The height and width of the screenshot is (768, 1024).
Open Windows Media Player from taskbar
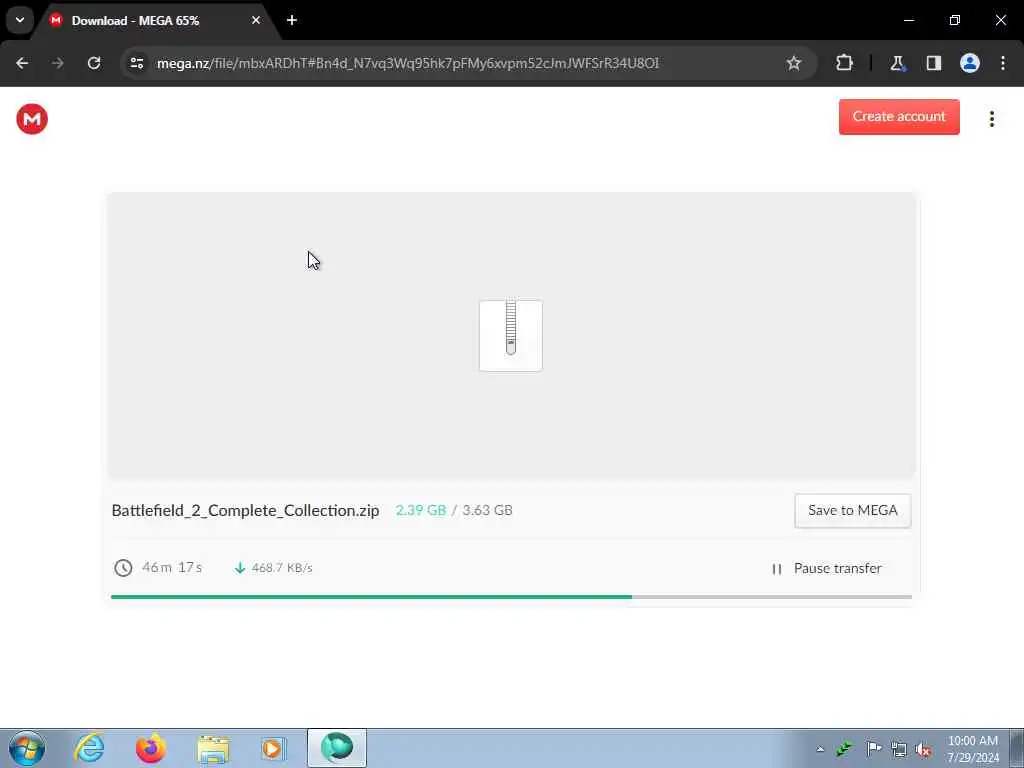tap(274, 748)
